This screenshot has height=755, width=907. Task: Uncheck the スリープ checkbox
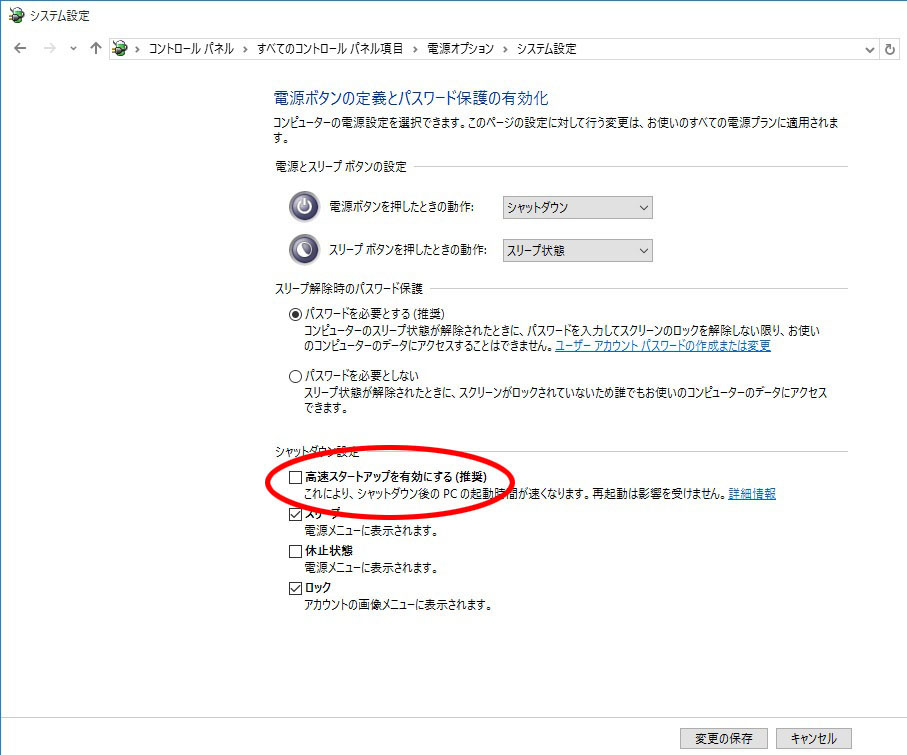coord(295,514)
